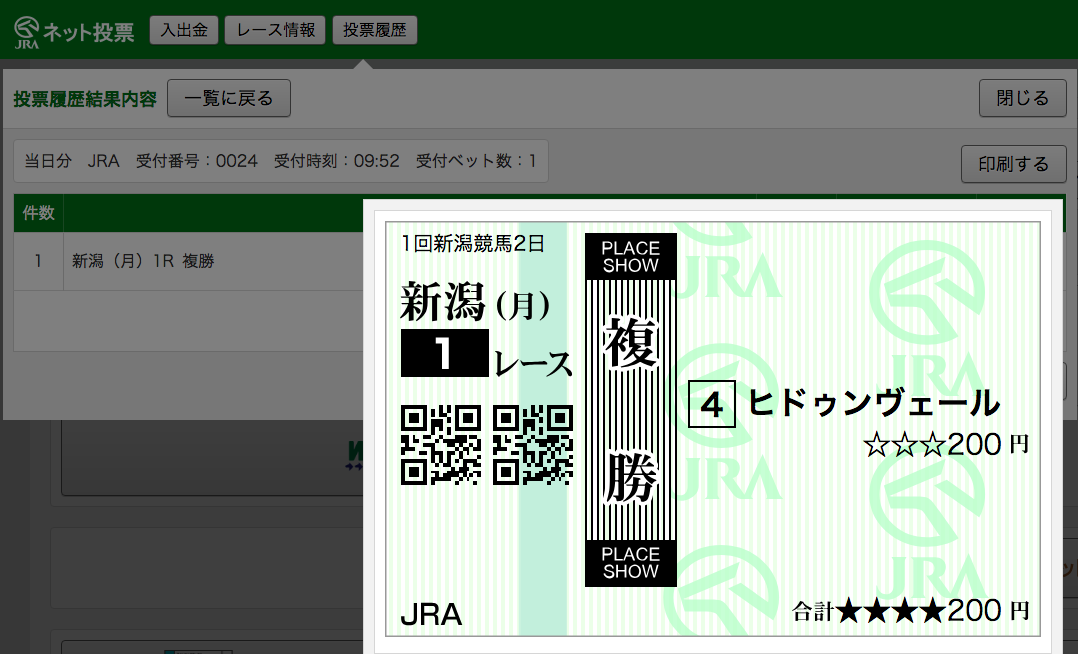Click the 受付ベット数：1 text
This screenshot has width=1078, height=654.
(476, 161)
